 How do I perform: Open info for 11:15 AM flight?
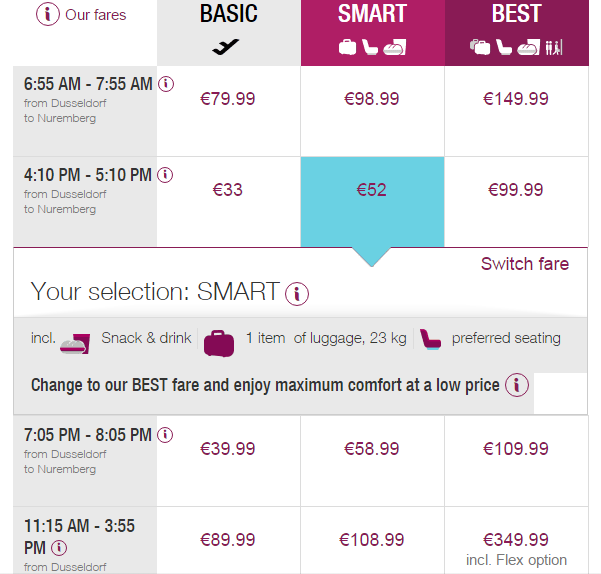click(59, 548)
